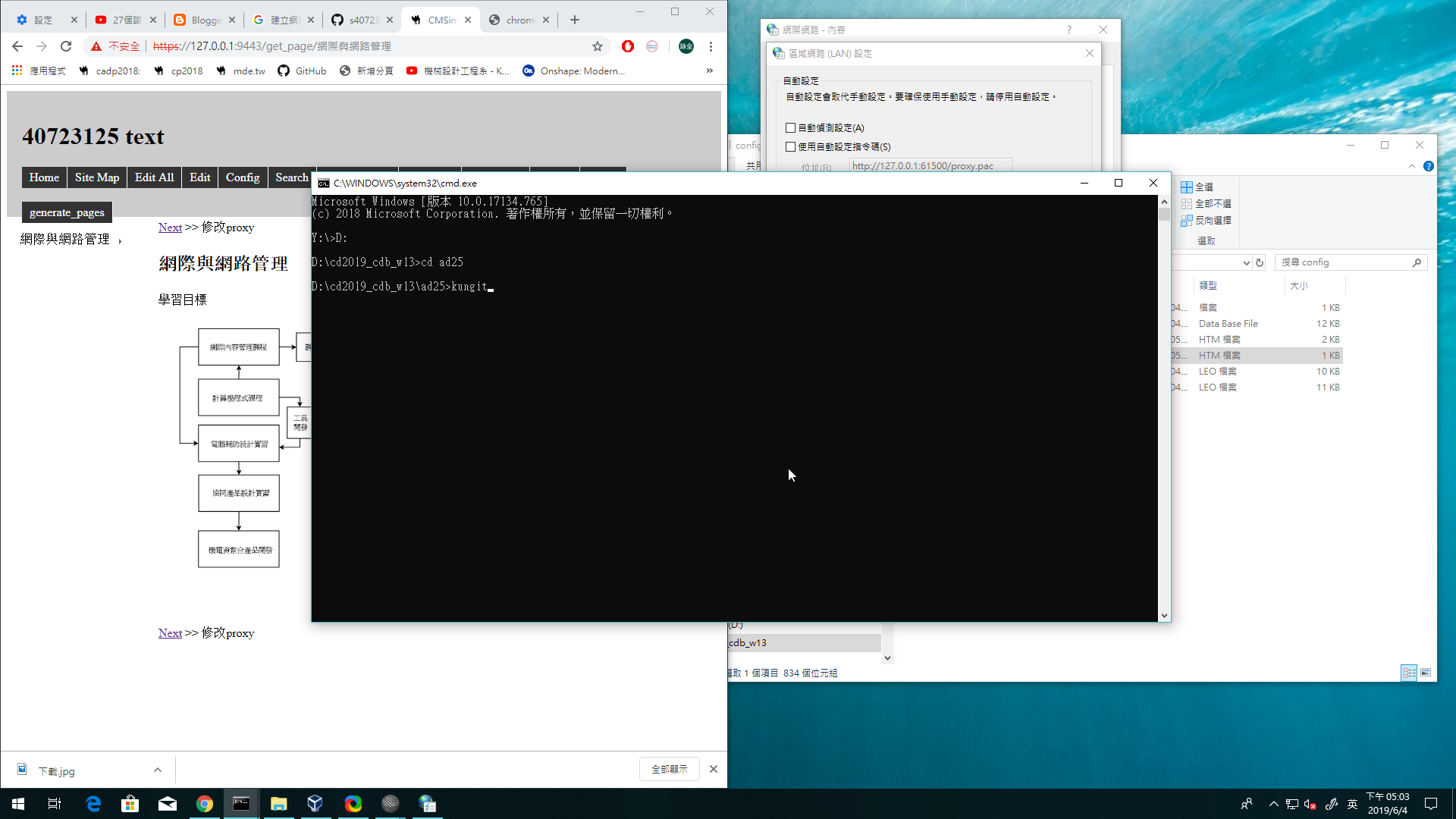Open address bar history dropdown in Explorer

(x=1246, y=262)
